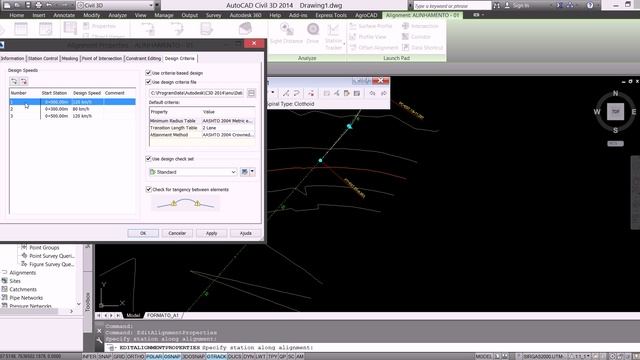Click the Cancelar button

tap(177, 233)
